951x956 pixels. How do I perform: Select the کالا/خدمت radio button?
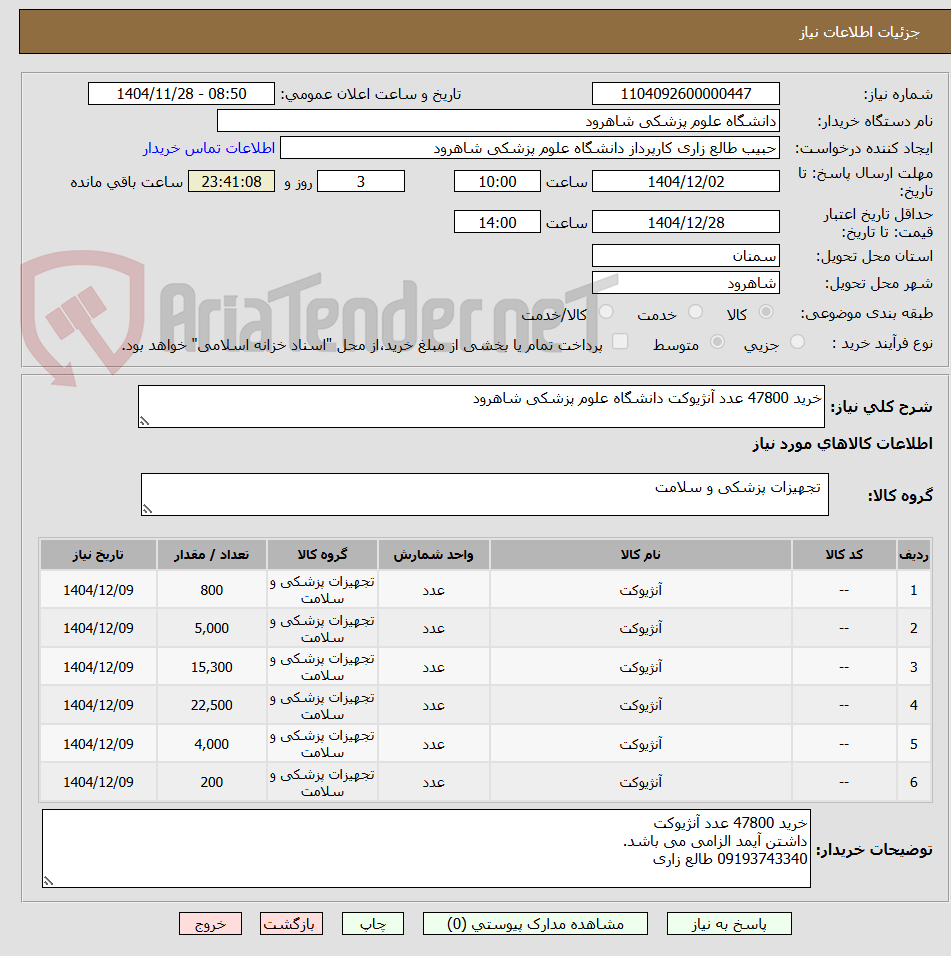pos(606,312)
